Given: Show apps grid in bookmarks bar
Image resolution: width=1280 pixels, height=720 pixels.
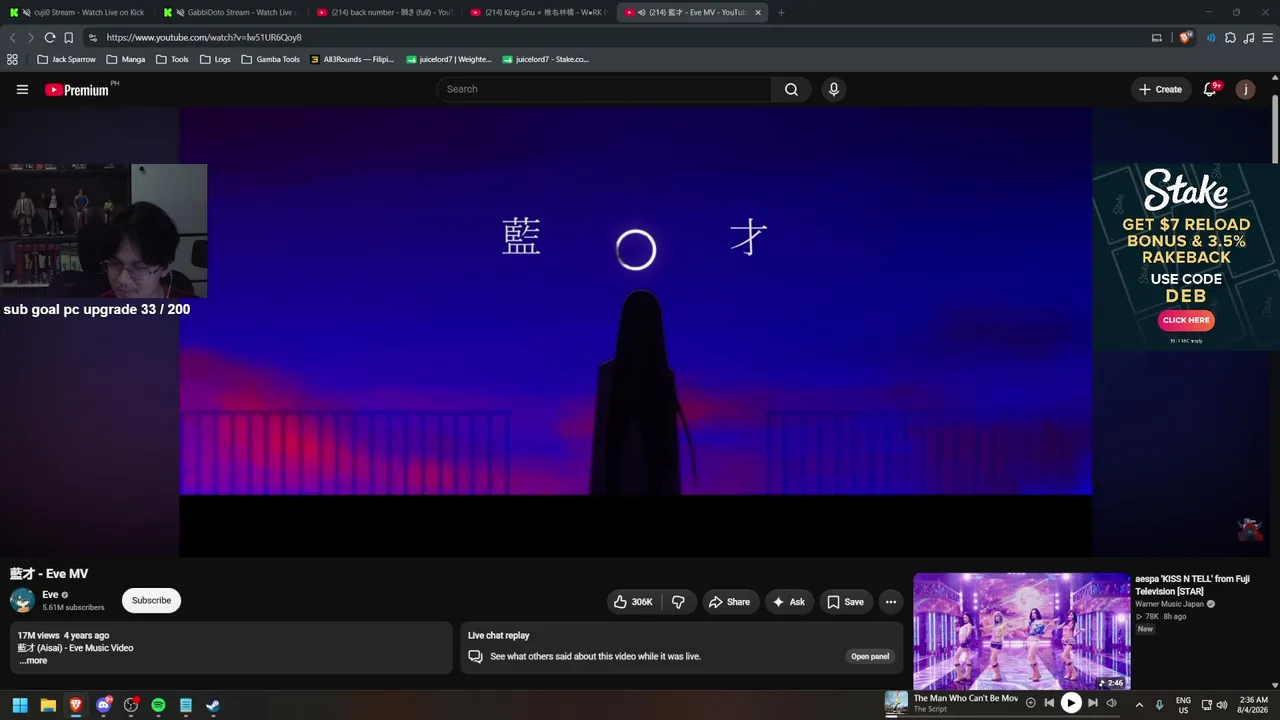Looking at the screenshot, I should (12, 59).
